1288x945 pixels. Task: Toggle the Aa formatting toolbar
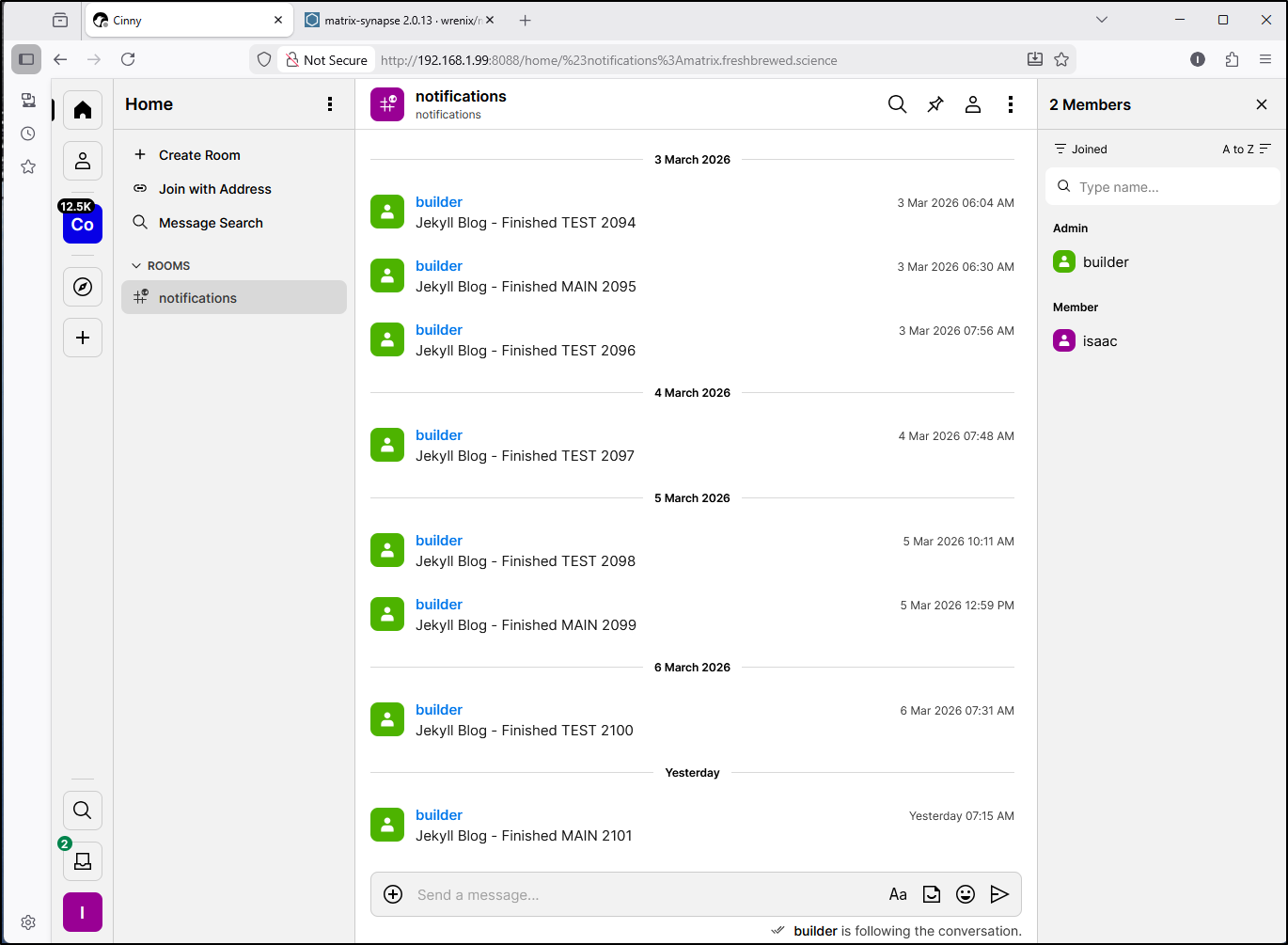click(x=898, y=894)
